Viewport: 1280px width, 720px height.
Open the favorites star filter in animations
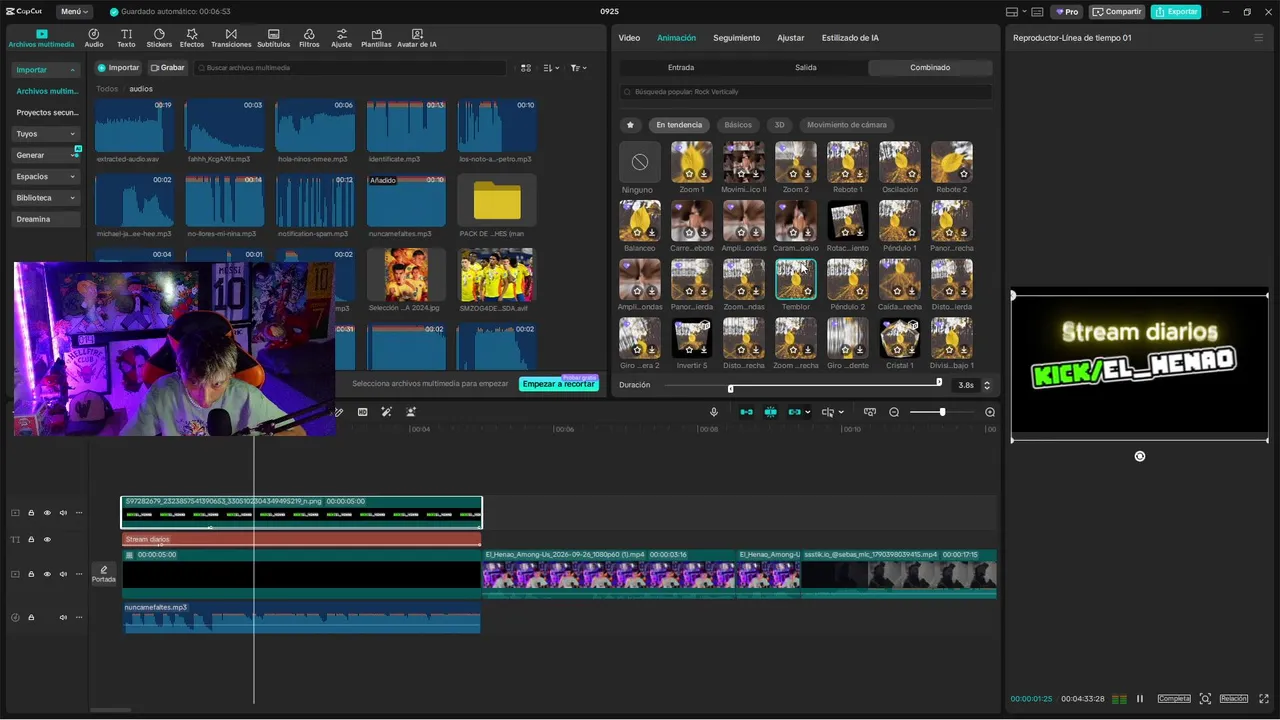pos(630,125)
